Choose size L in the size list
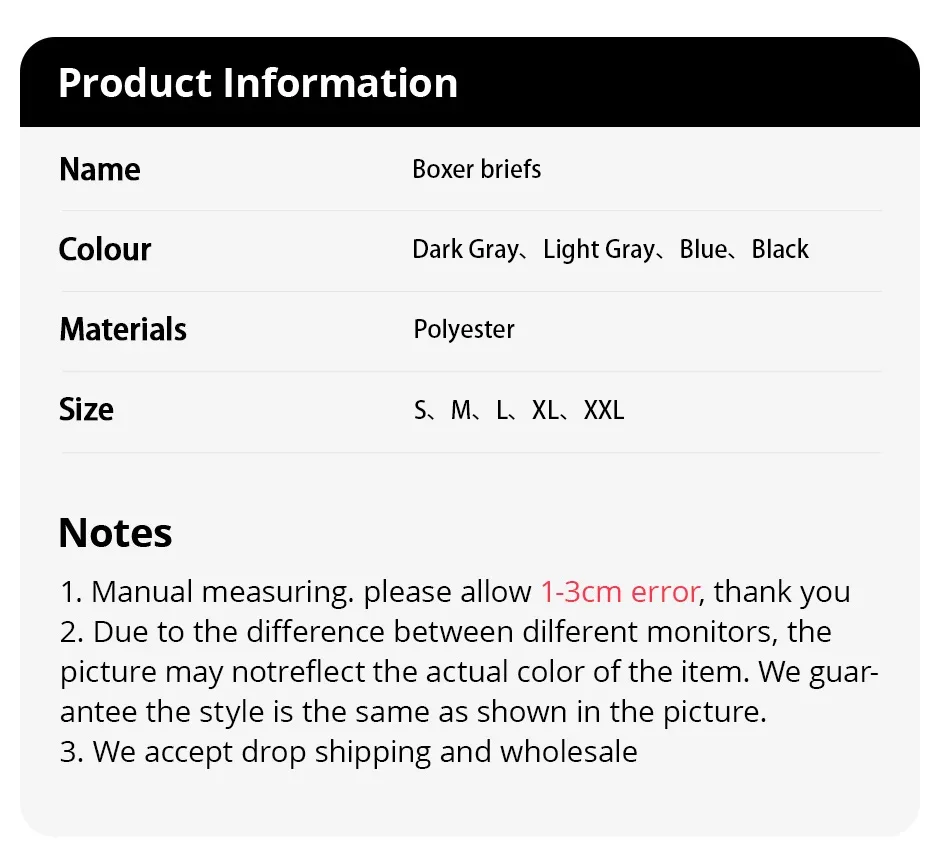940x846 pixels. click(502, 410)
